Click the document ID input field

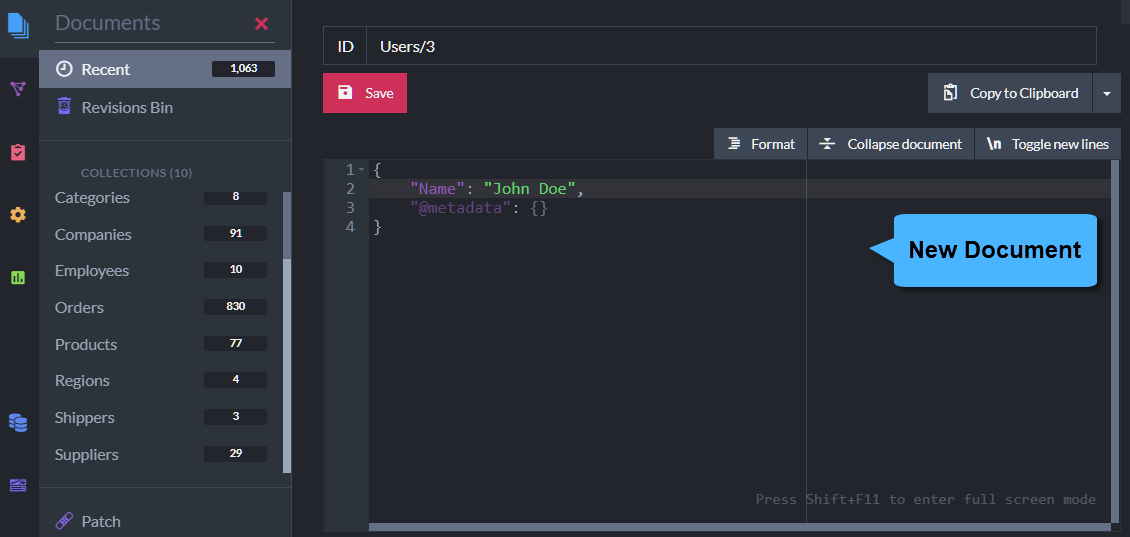(x=731, y=47)
